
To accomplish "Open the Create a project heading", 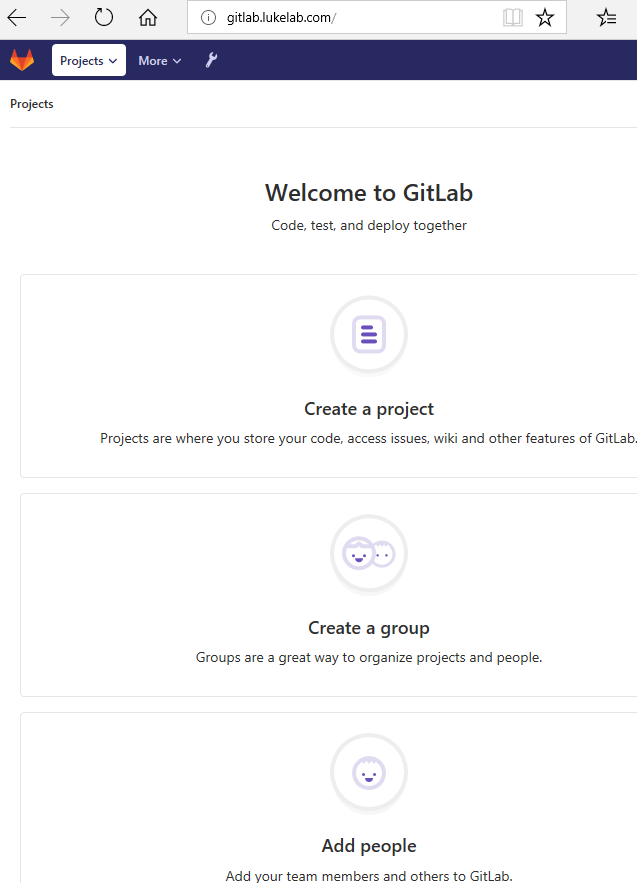I will click(x=369, y=409).
